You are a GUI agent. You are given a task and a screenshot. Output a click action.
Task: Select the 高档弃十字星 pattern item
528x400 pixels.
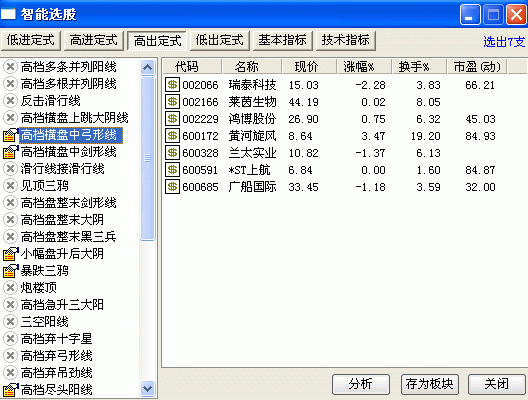[57, 339]
